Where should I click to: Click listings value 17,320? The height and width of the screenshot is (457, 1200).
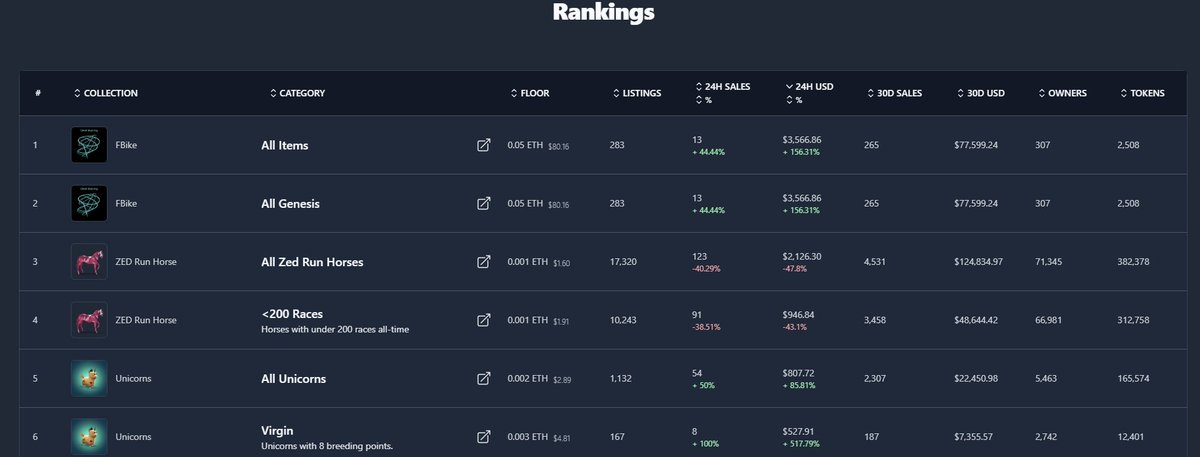point(623,262)
